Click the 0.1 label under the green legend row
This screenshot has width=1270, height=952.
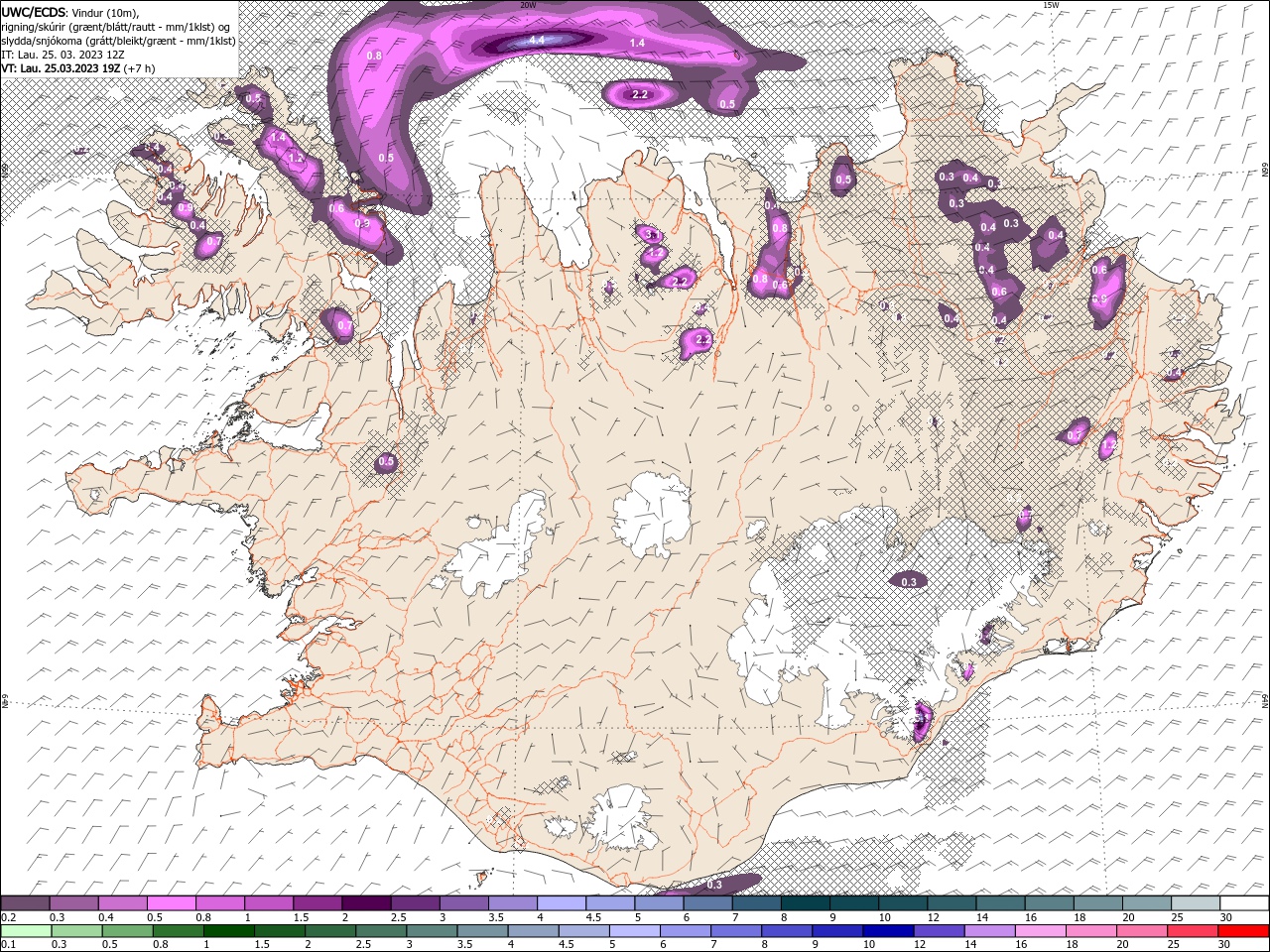(x=7, y=944)
